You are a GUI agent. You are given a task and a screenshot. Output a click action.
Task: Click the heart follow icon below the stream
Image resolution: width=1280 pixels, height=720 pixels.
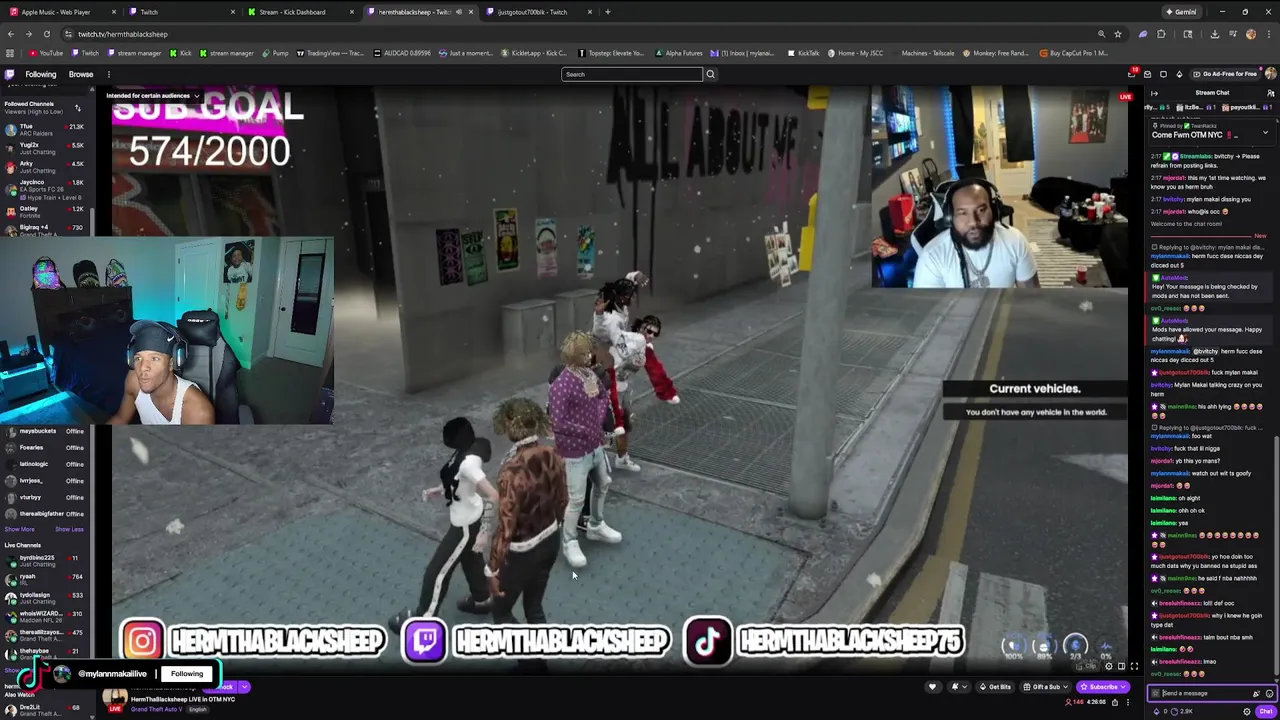coord(932,687)
